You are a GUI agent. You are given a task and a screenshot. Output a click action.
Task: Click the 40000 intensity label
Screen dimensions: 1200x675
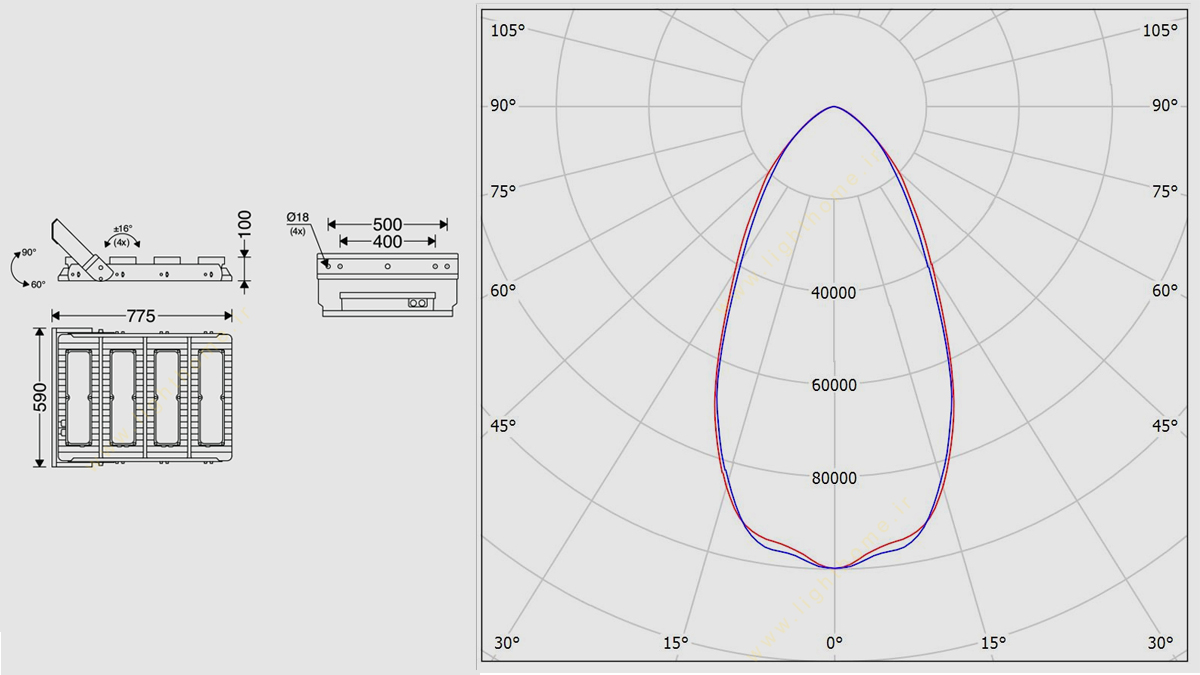pos(834,293)
